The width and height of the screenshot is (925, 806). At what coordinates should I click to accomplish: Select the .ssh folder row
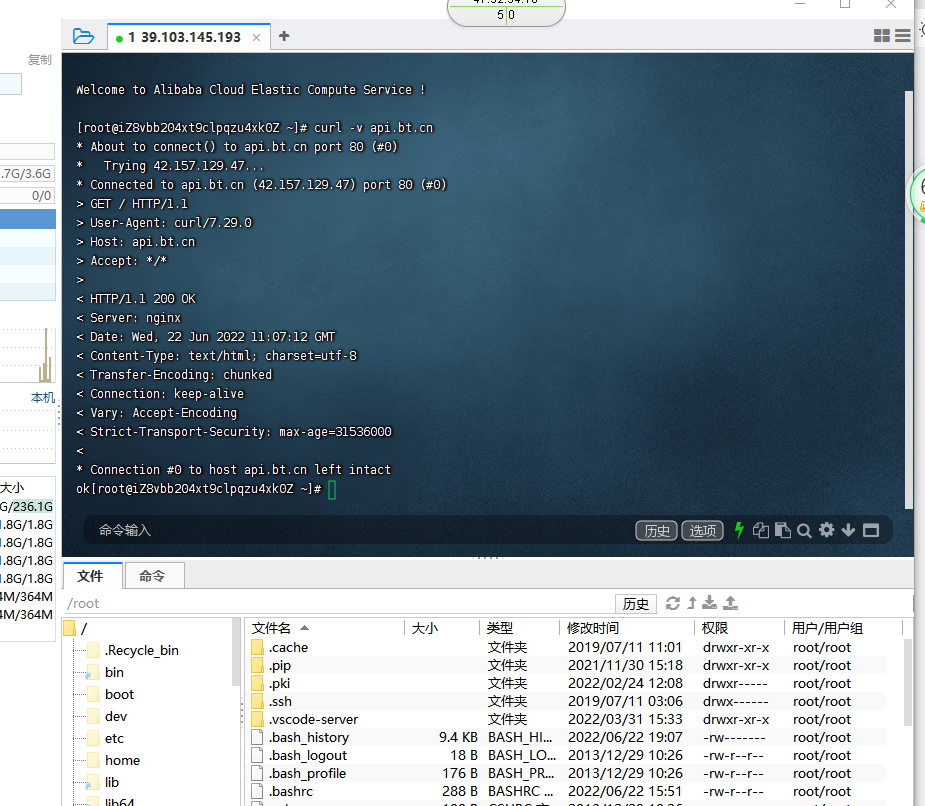point(566,701)
